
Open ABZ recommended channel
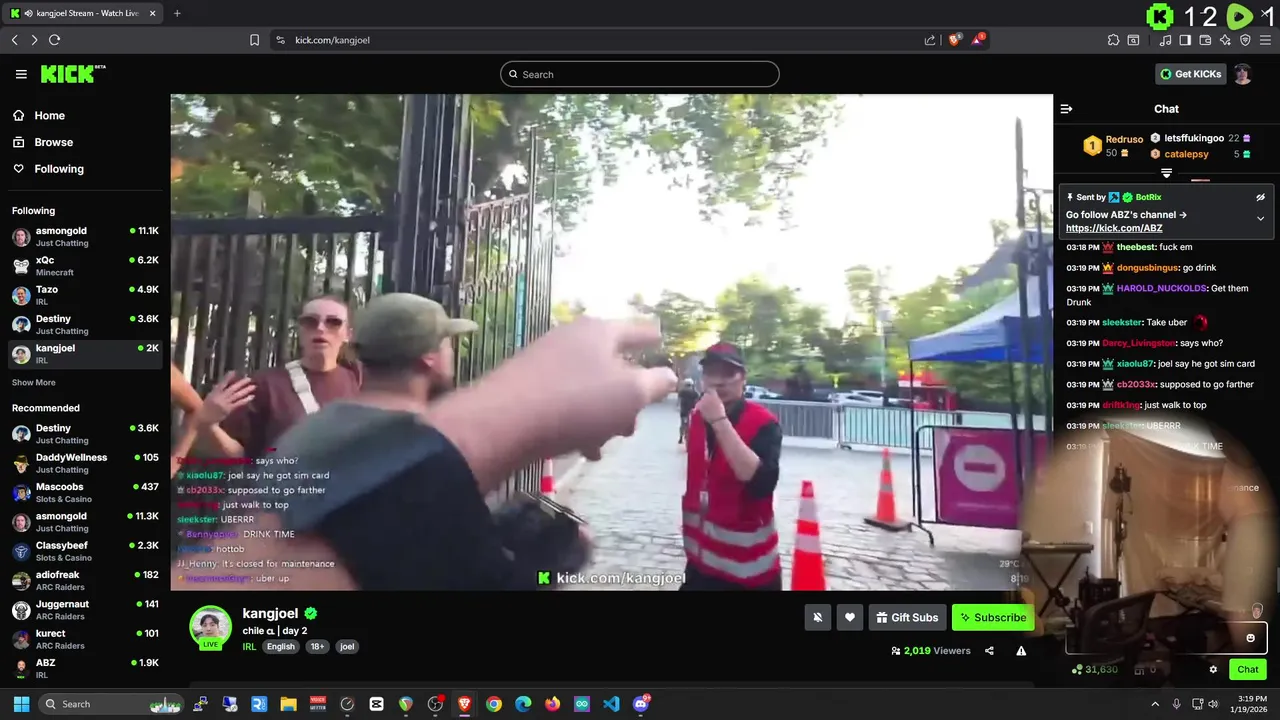[x=85, y=668]
